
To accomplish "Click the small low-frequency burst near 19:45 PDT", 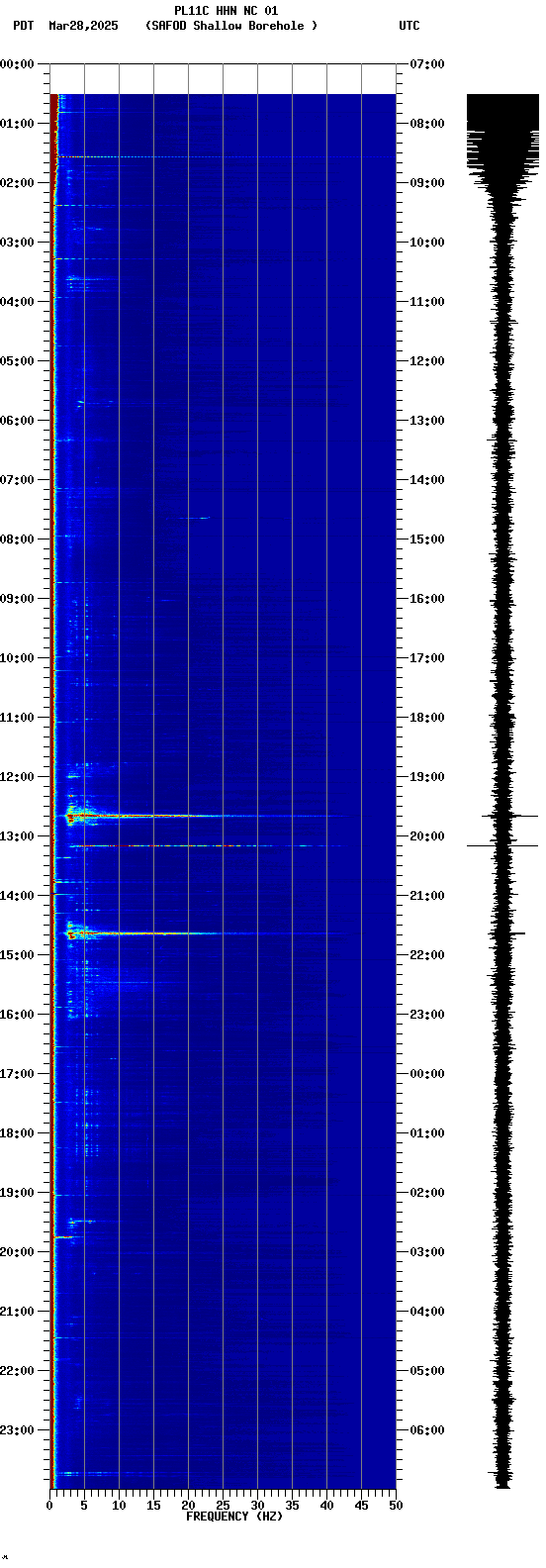I will pos(65,1237).
